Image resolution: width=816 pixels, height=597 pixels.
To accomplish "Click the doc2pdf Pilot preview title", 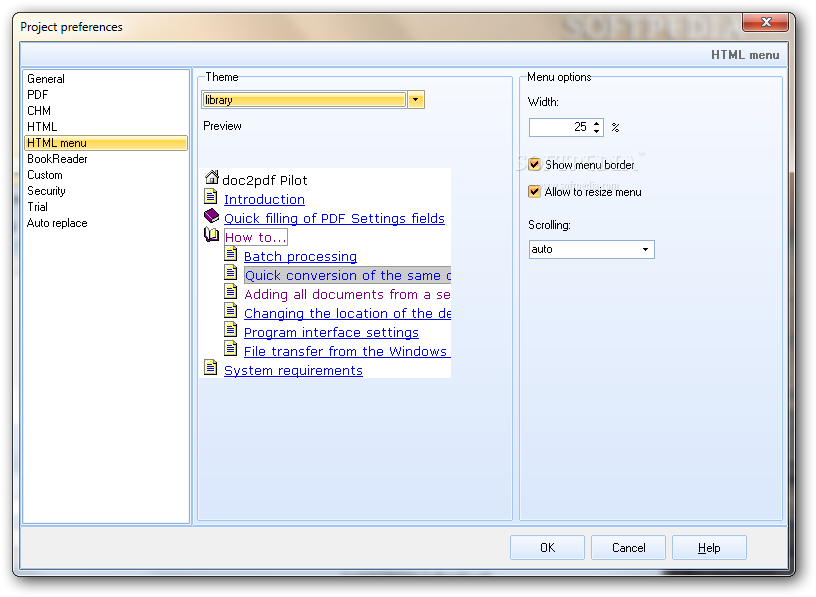I will tap(264, 180).
